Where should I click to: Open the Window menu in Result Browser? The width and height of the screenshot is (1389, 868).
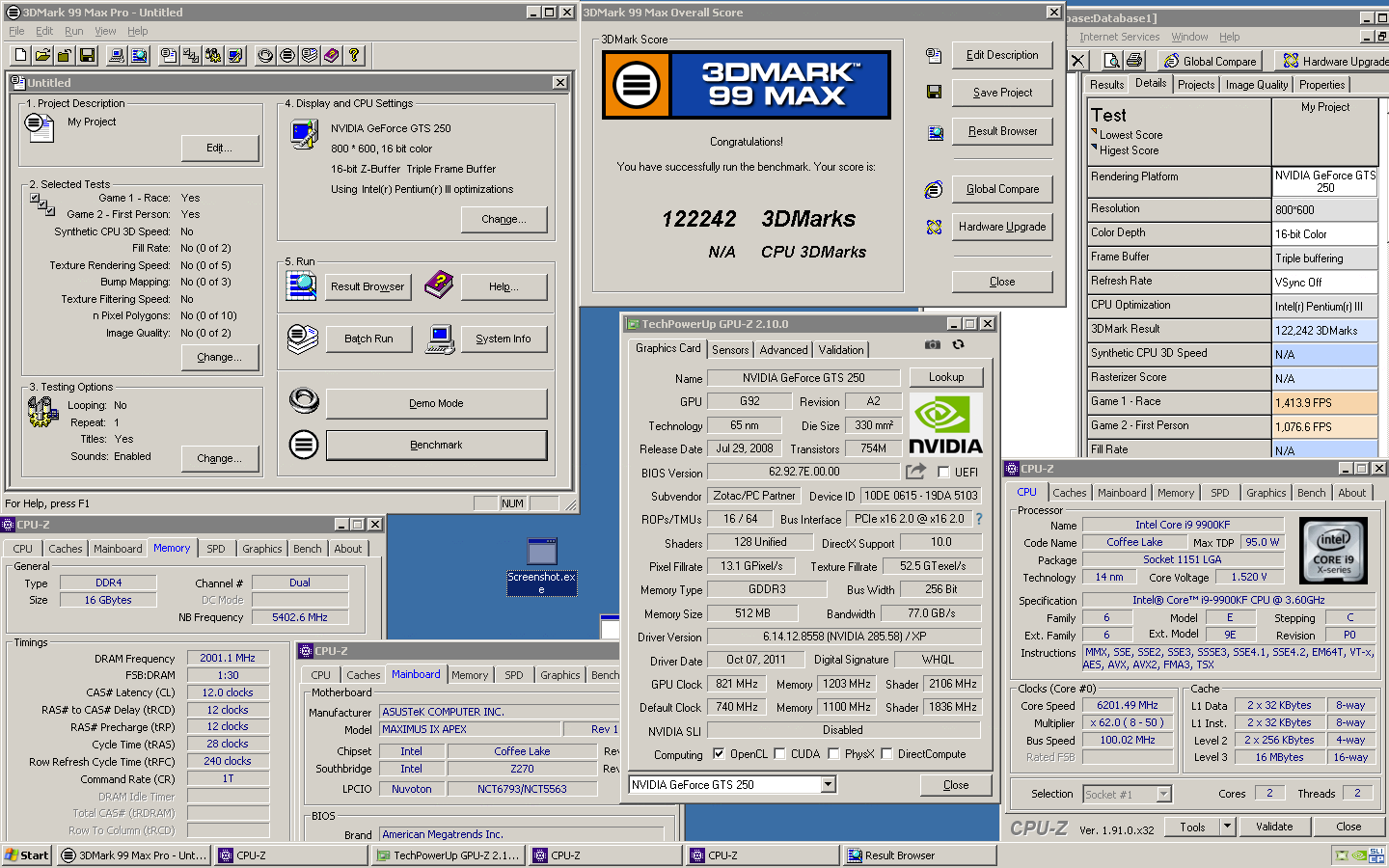coord(1189,37)
